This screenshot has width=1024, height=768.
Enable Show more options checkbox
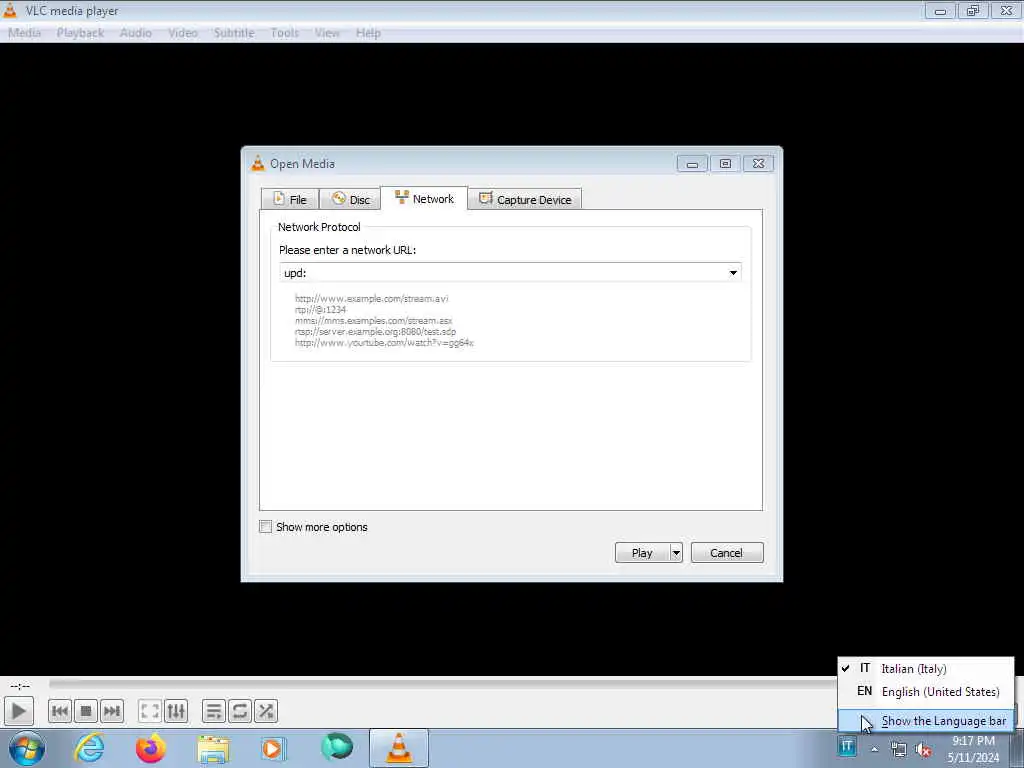click(x=266, y=526)
